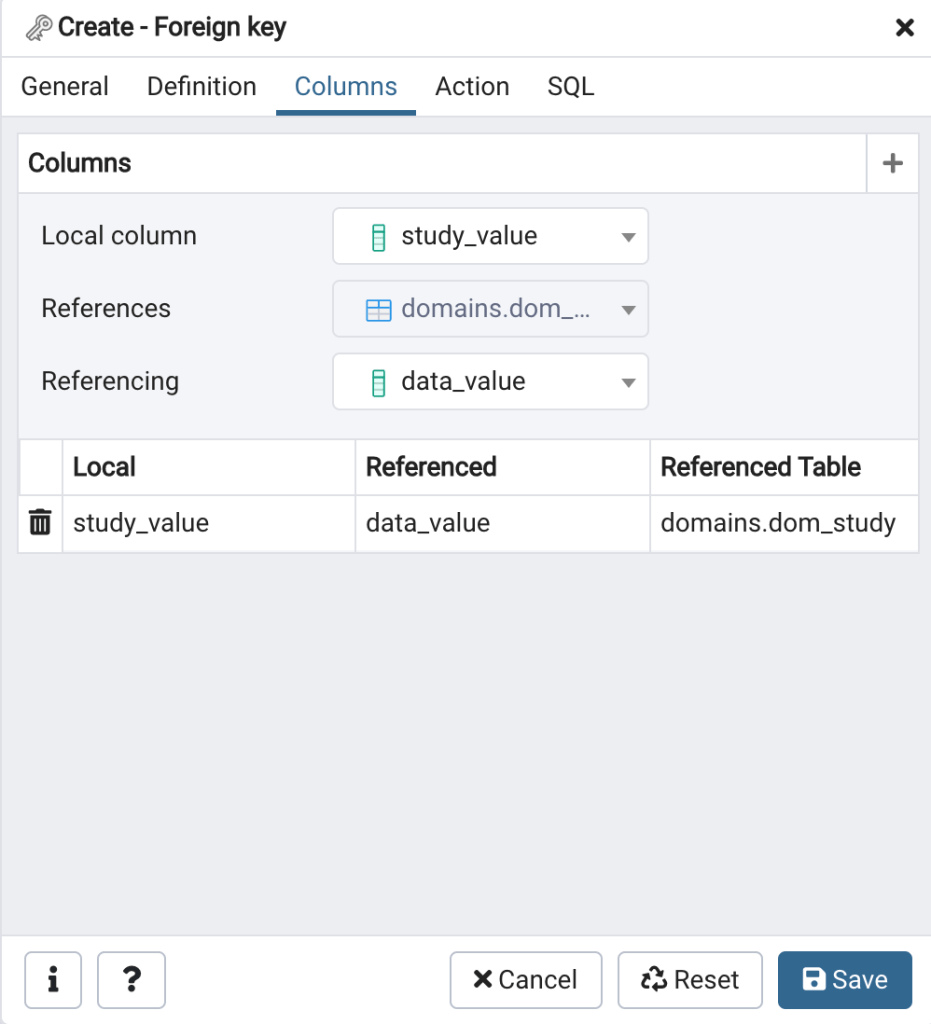The width and height of the screenshot is (931, 1024).
Task: Click the foreign key icon in title
Action: (x=38, y=28)
